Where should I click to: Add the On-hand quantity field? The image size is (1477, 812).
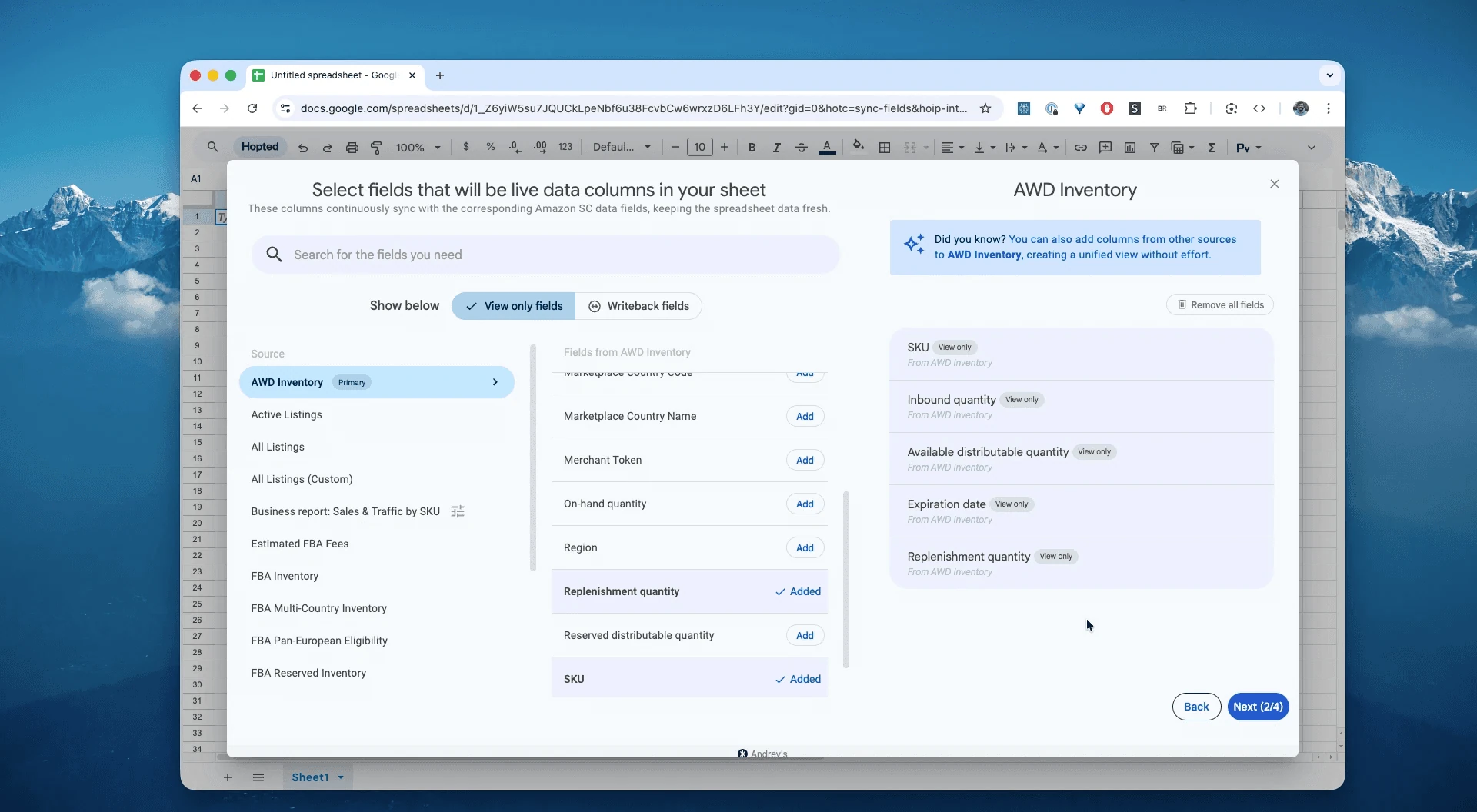805,504
